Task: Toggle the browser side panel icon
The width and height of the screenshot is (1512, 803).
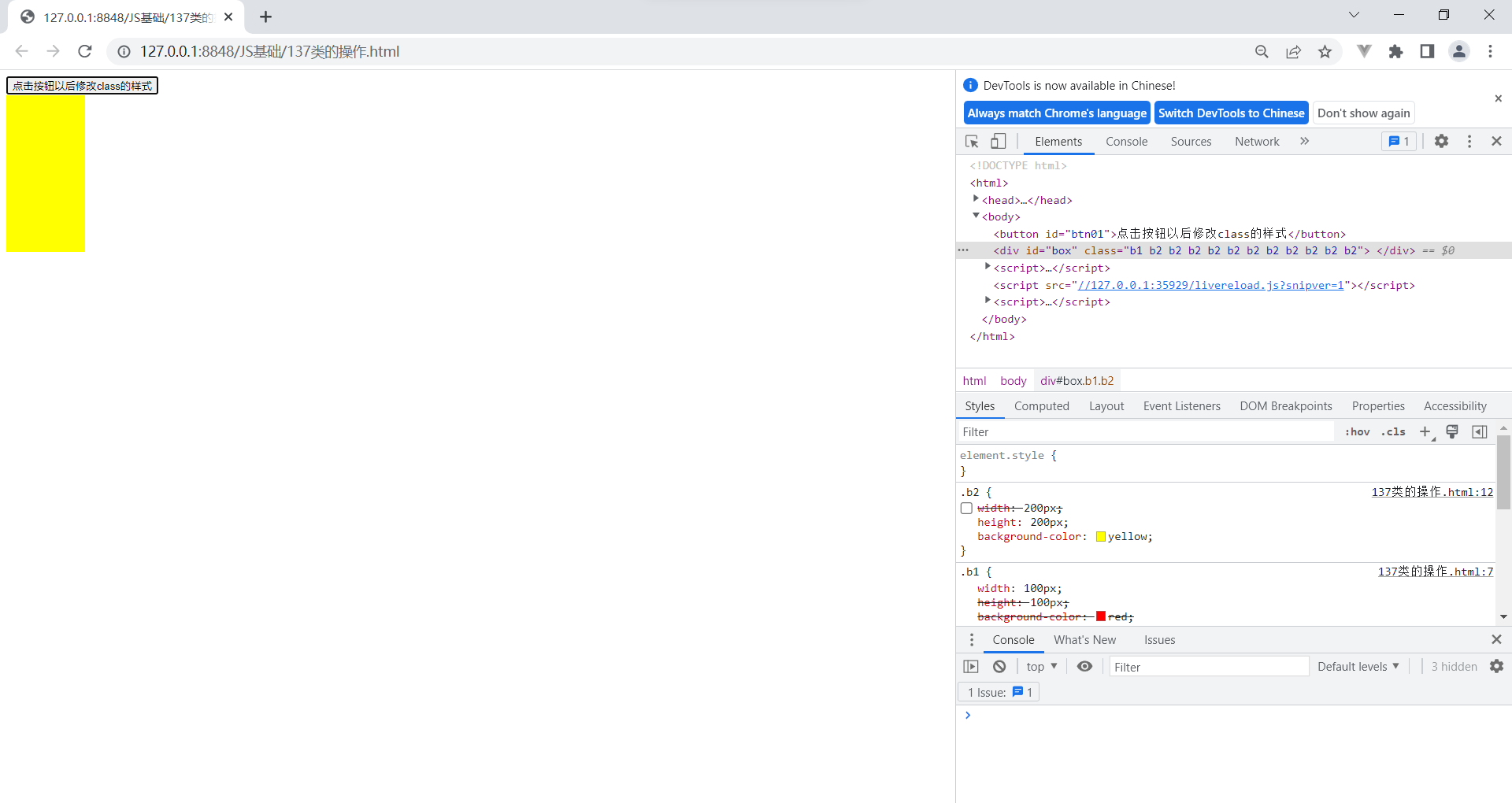Action: (1427, 51)
